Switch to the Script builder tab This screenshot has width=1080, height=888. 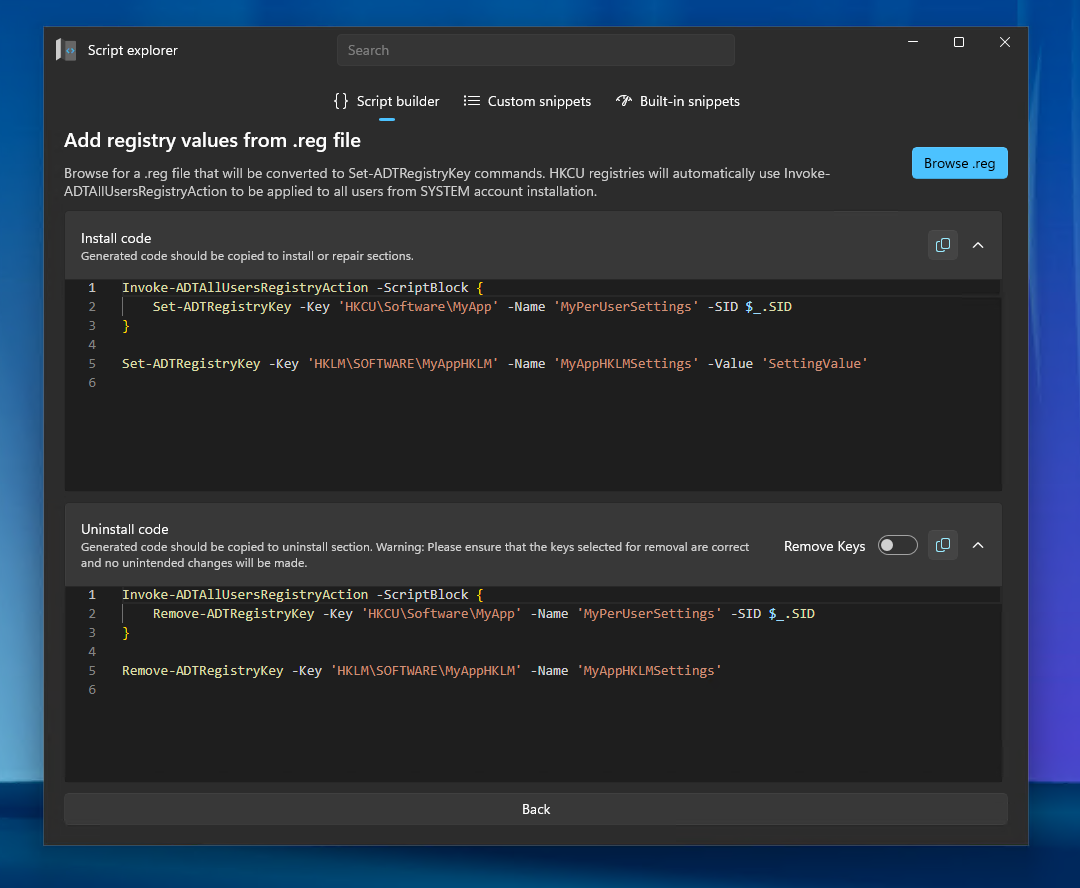(386, 101)
